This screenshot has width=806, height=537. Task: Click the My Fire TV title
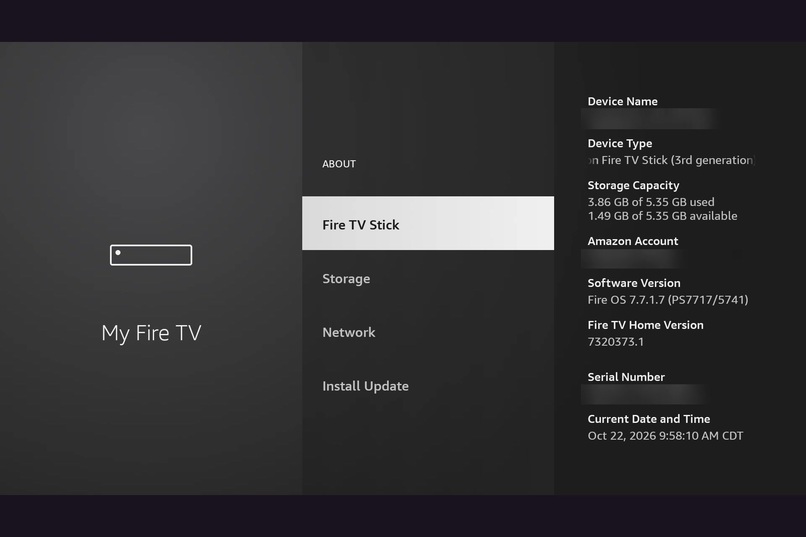(151, 333)
